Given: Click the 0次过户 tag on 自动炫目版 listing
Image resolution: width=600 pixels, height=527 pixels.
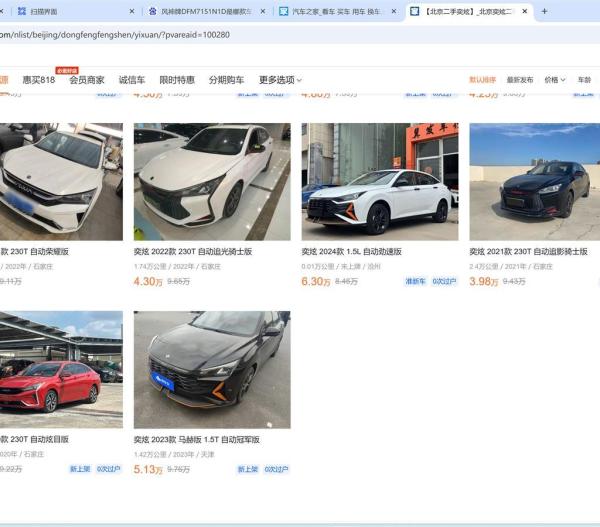Looking at the screenshot, I should coord(108,469).
